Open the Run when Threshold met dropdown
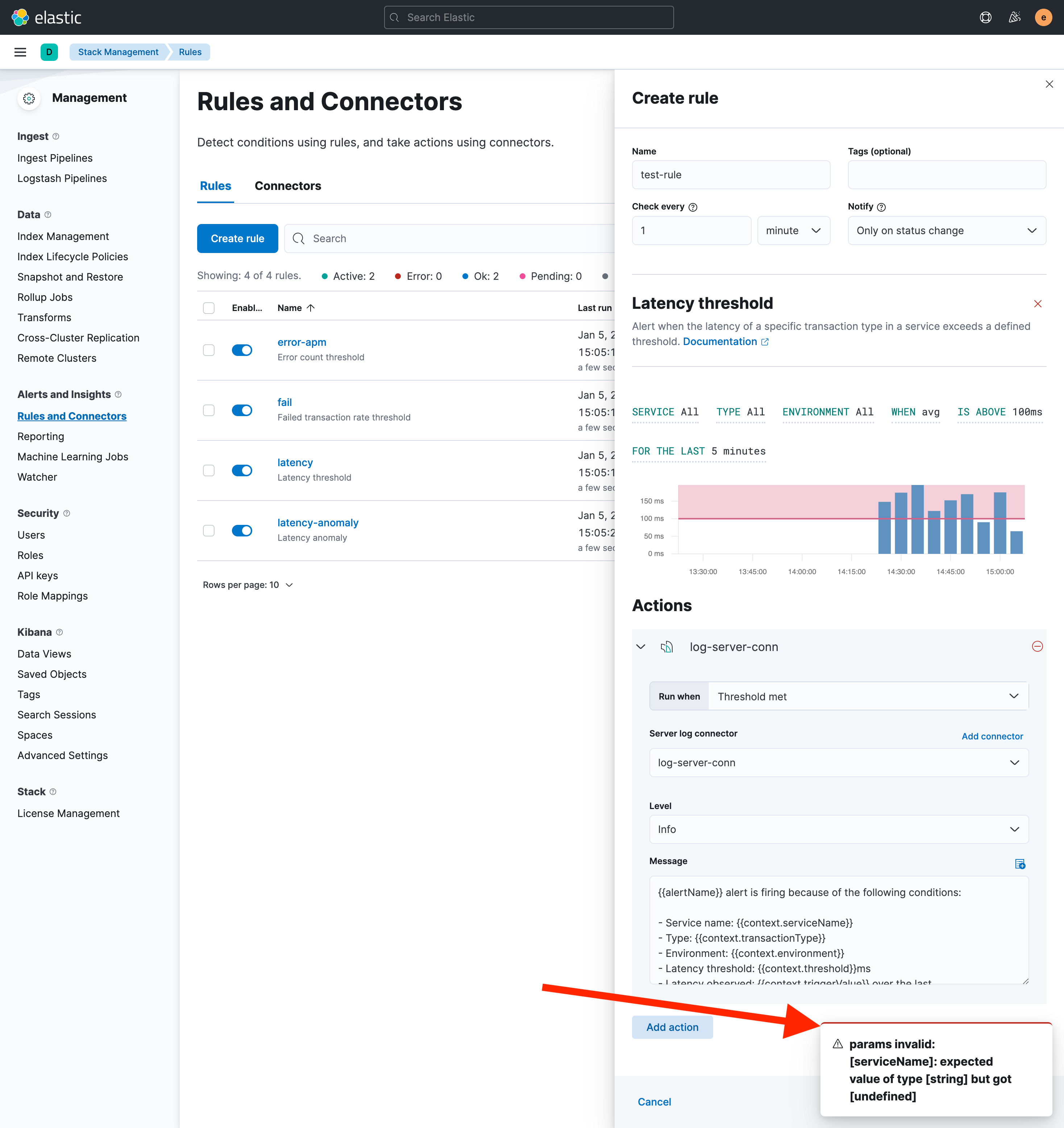Image resolution: width=1064 pixels, height=1128 pixels. pyautogui.click(x=868, y=696)
